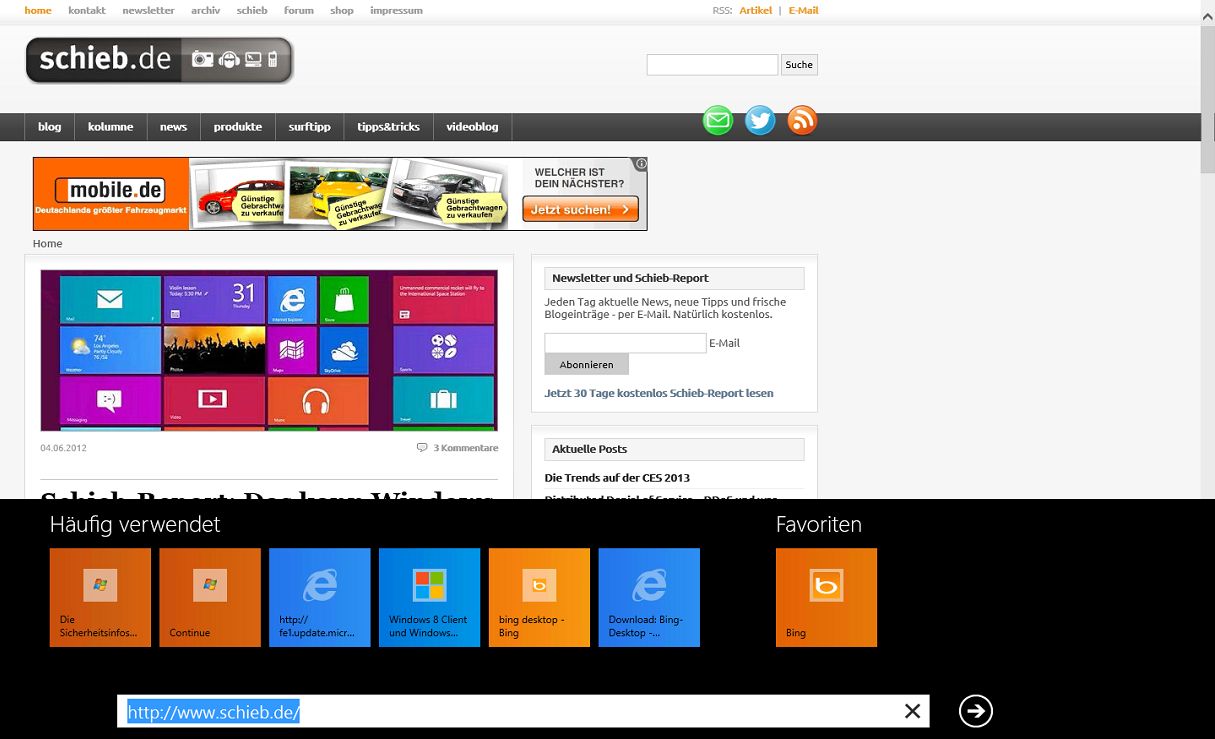Open the 'schieb' top navigation link
This screenshot has height=739, width=1215.
(x=252, y=10)
